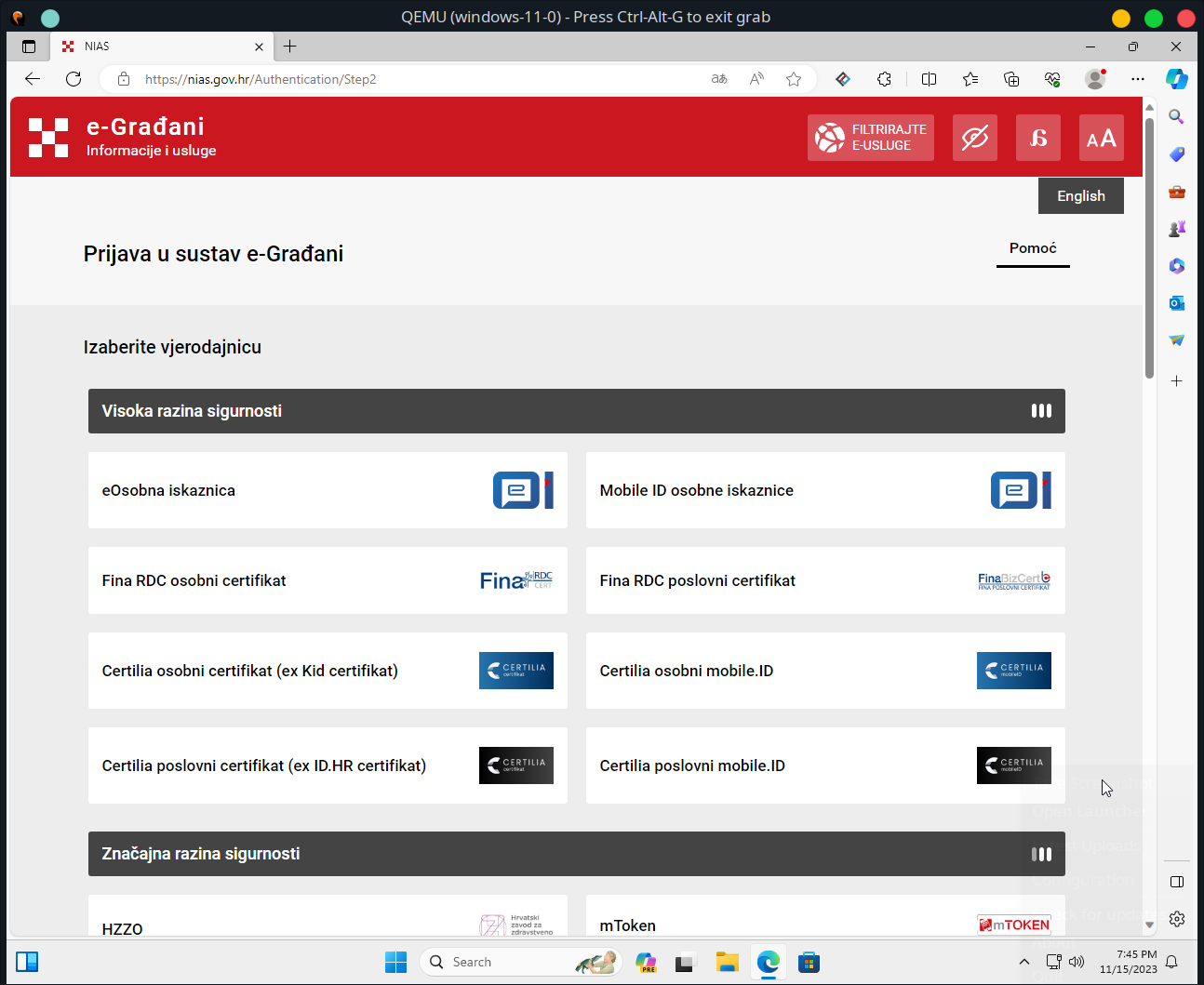The width and height of the screenshot is (1204, 985).
Task: Select Certilia osobni certifikat option
Action: (328, 671)
